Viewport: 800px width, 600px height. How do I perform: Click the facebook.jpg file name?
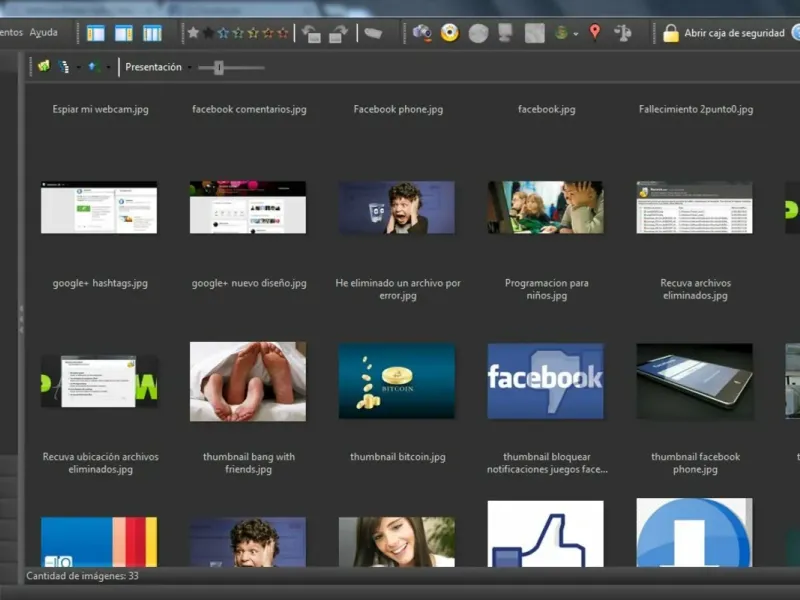[546, 109]
